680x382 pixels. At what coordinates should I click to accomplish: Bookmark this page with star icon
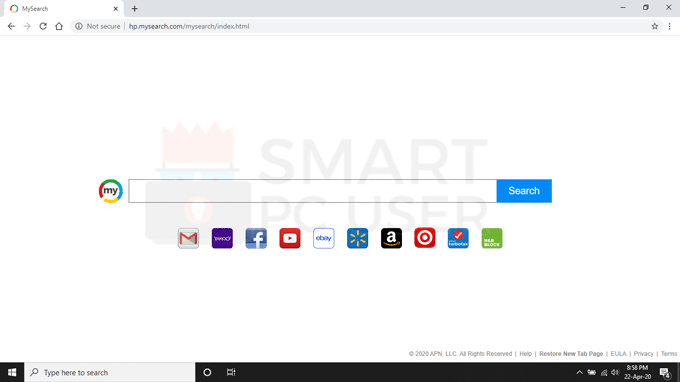click(x=654, y=26)
